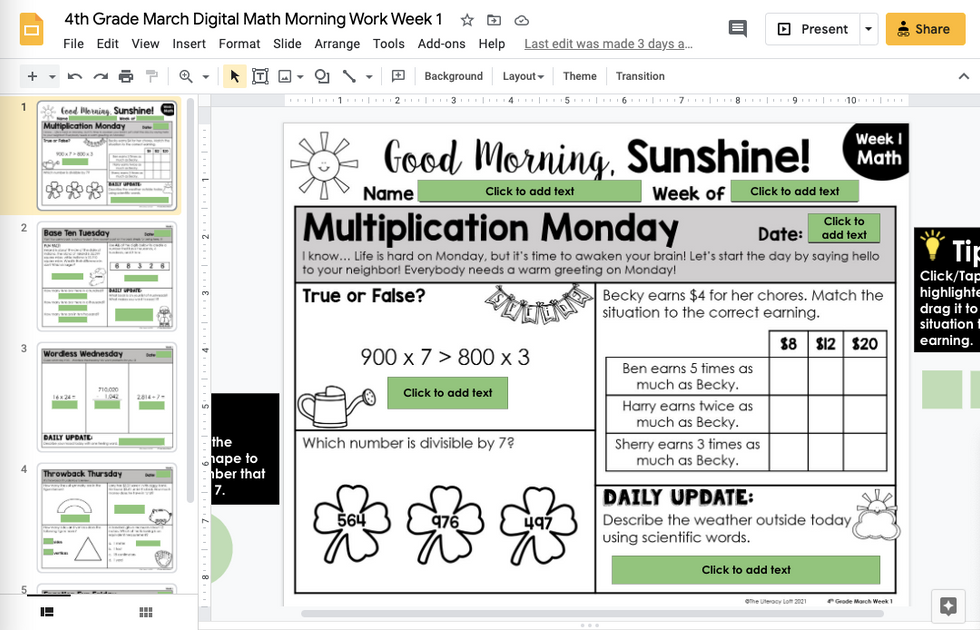980x630 pixels.
Task: Open the Format menu
Action: click(239, 44)
